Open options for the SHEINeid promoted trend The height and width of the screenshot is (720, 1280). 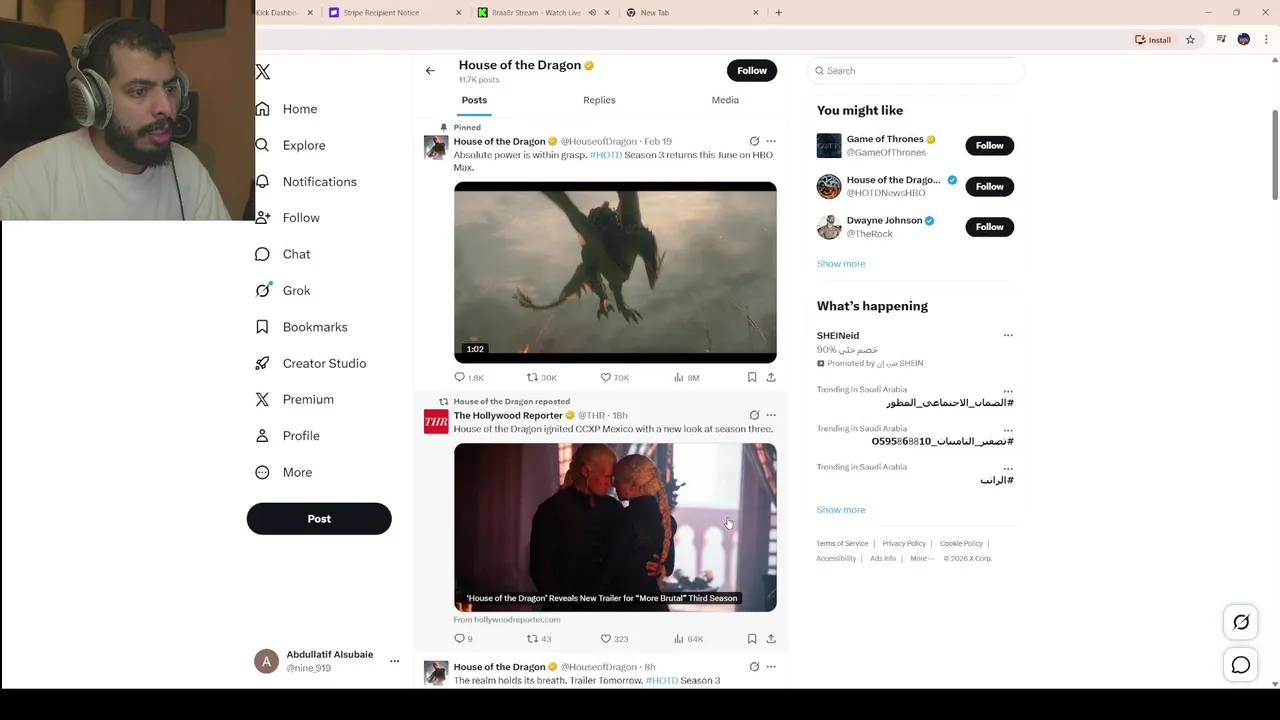tap(1008, 335)
